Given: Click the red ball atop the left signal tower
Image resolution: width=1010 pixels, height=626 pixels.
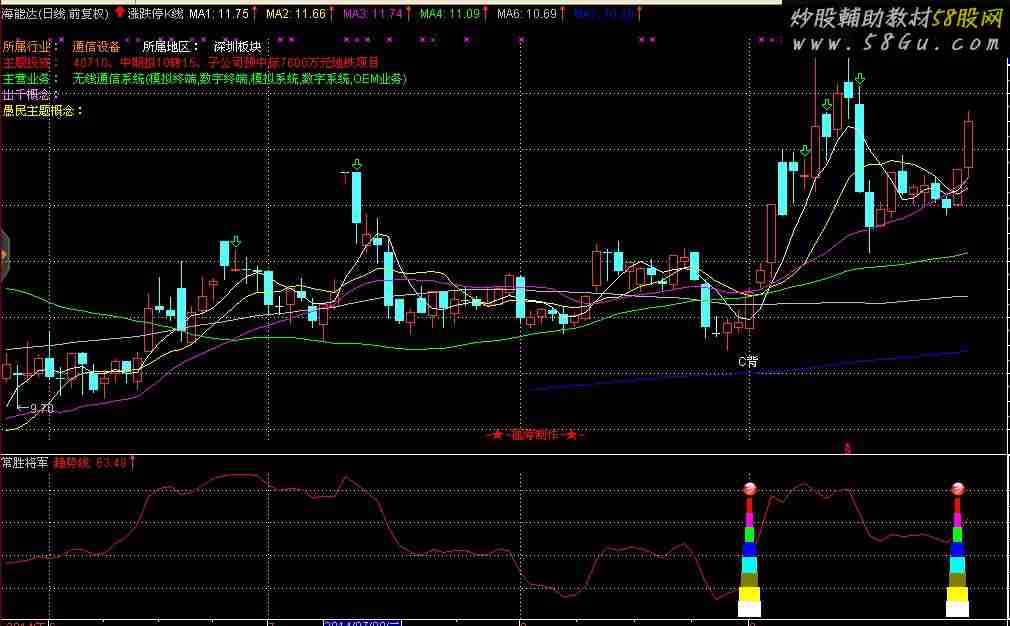Looking at the screenshot, I should (750, 489).
